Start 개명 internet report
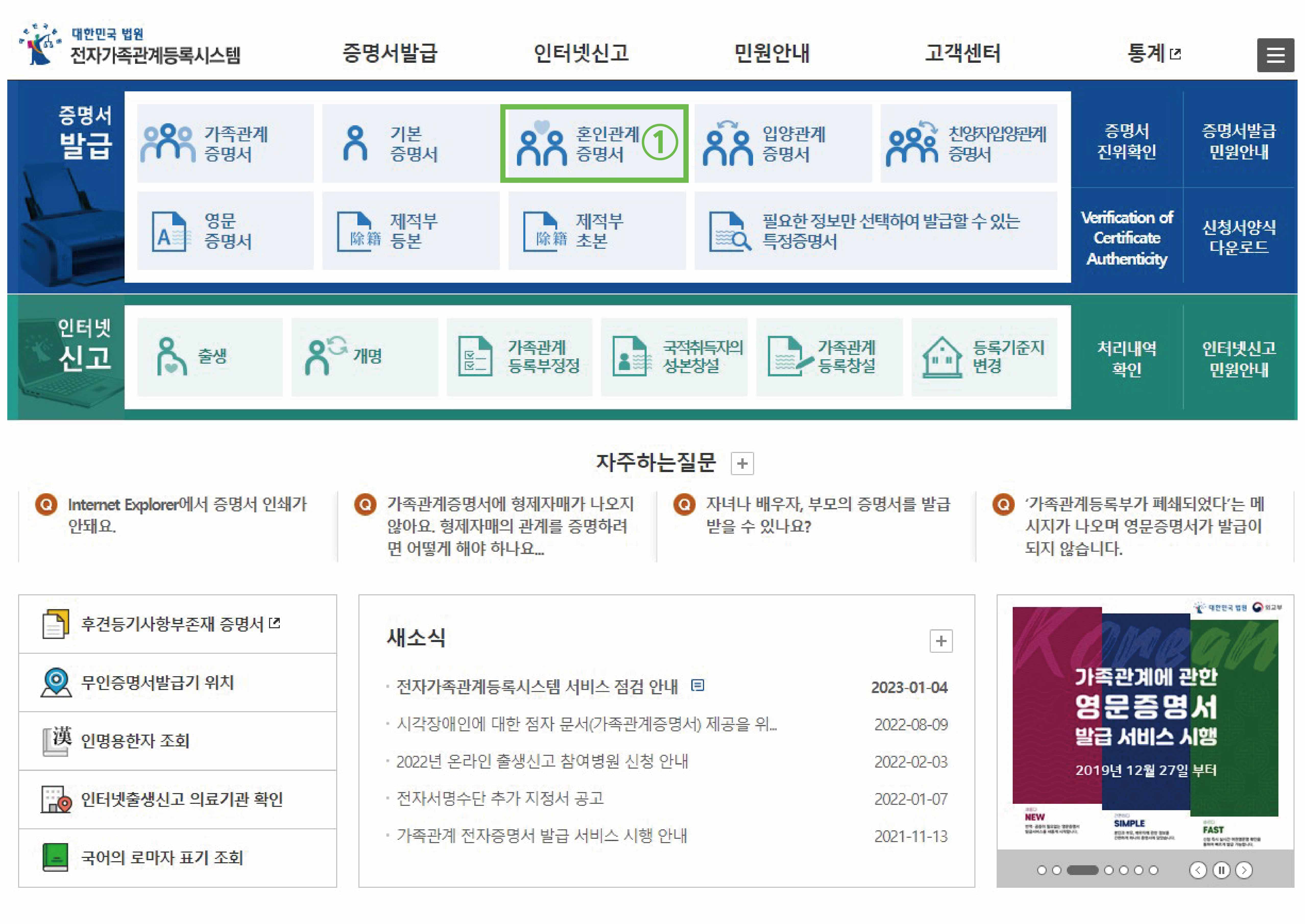 (365, 357)
